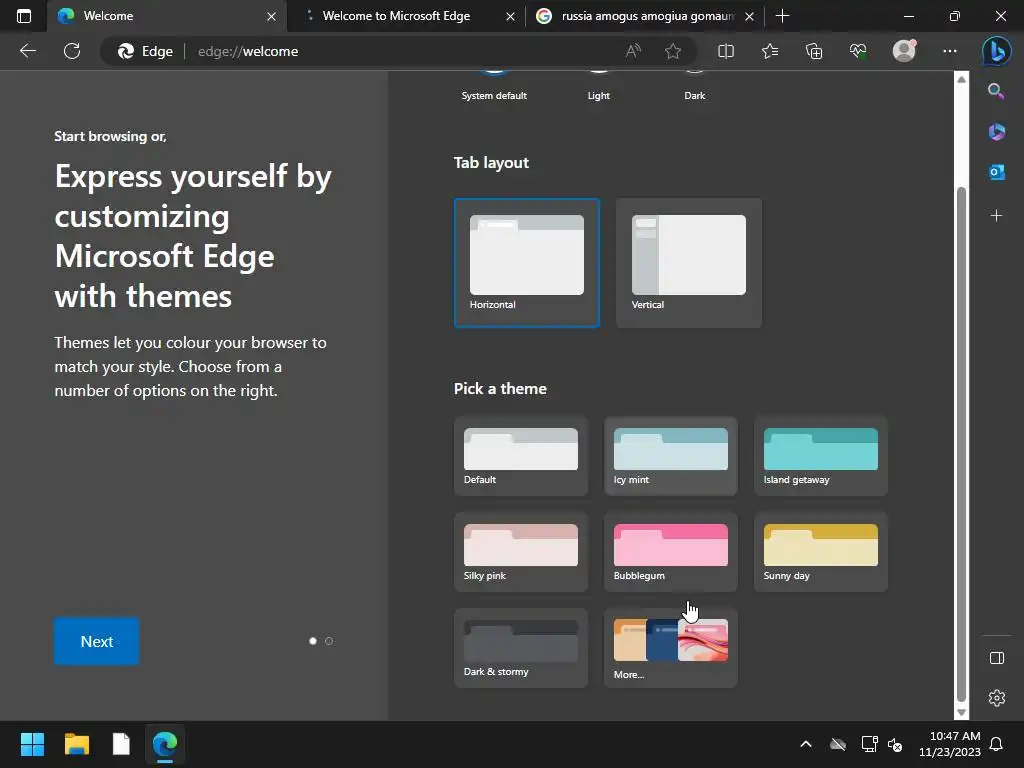This screenshot has height=768, width=1024.
Task: Open Outlook sidebar icon
Action: (x=997, y=172)
